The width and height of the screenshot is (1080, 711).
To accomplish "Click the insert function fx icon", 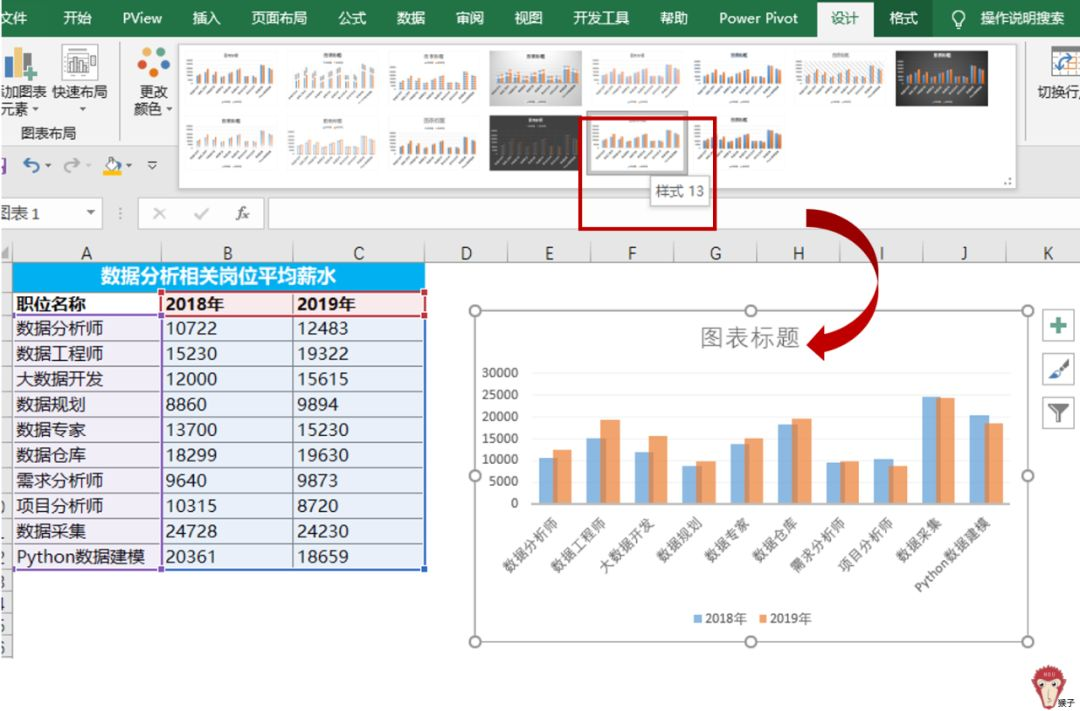I will pos(242,213).
